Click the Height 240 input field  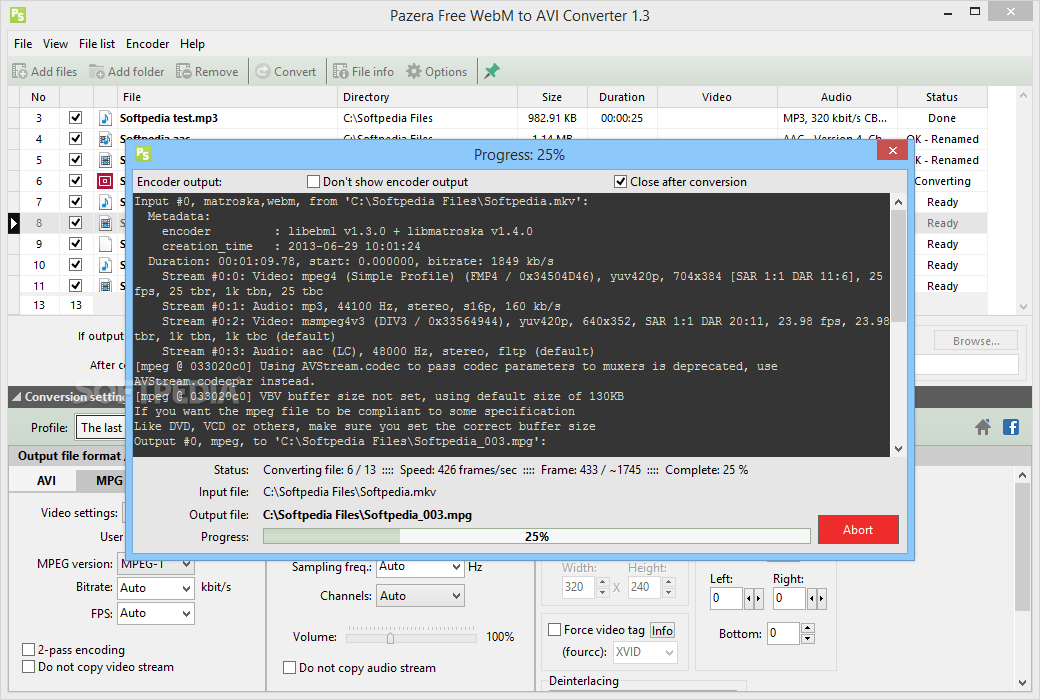[x=644, y=587]
